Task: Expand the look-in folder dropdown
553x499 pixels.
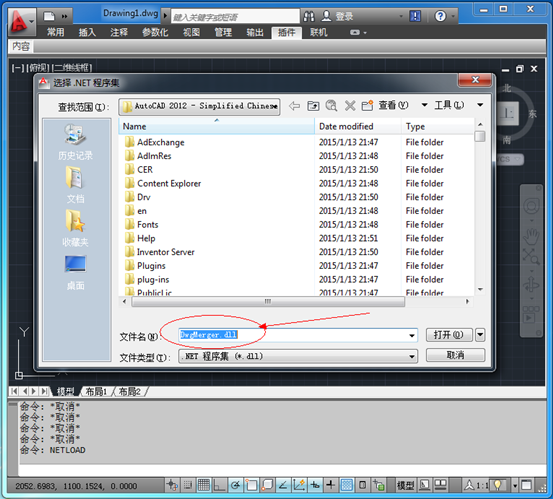Action: (x=199, y=107)
